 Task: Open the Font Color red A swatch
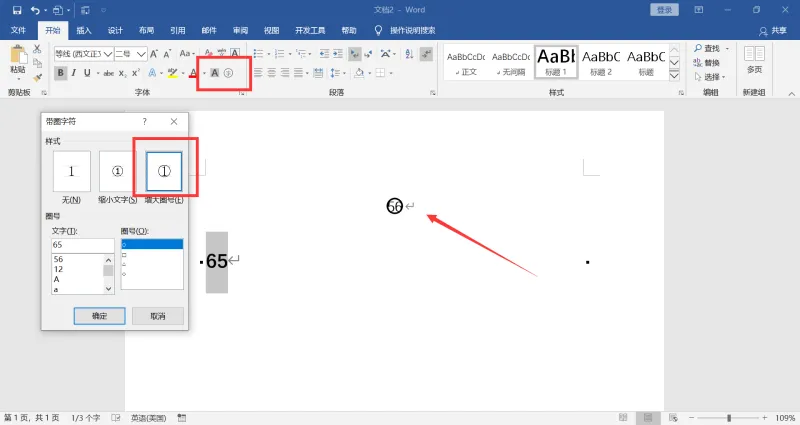(x=193, y=73)
